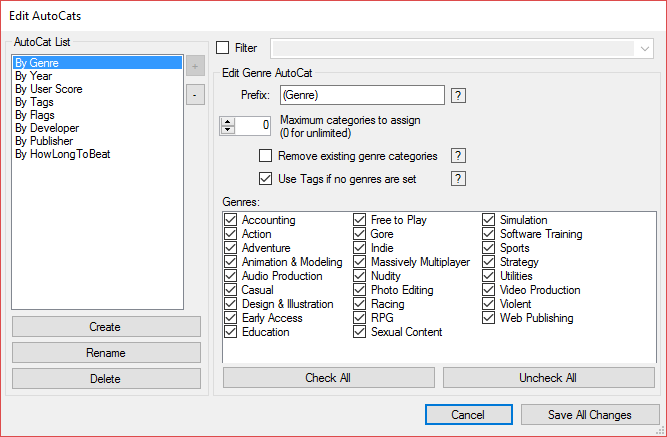Uncheck the Gore genre
Screen dimensions: 667x437
[x=359, y=234]
